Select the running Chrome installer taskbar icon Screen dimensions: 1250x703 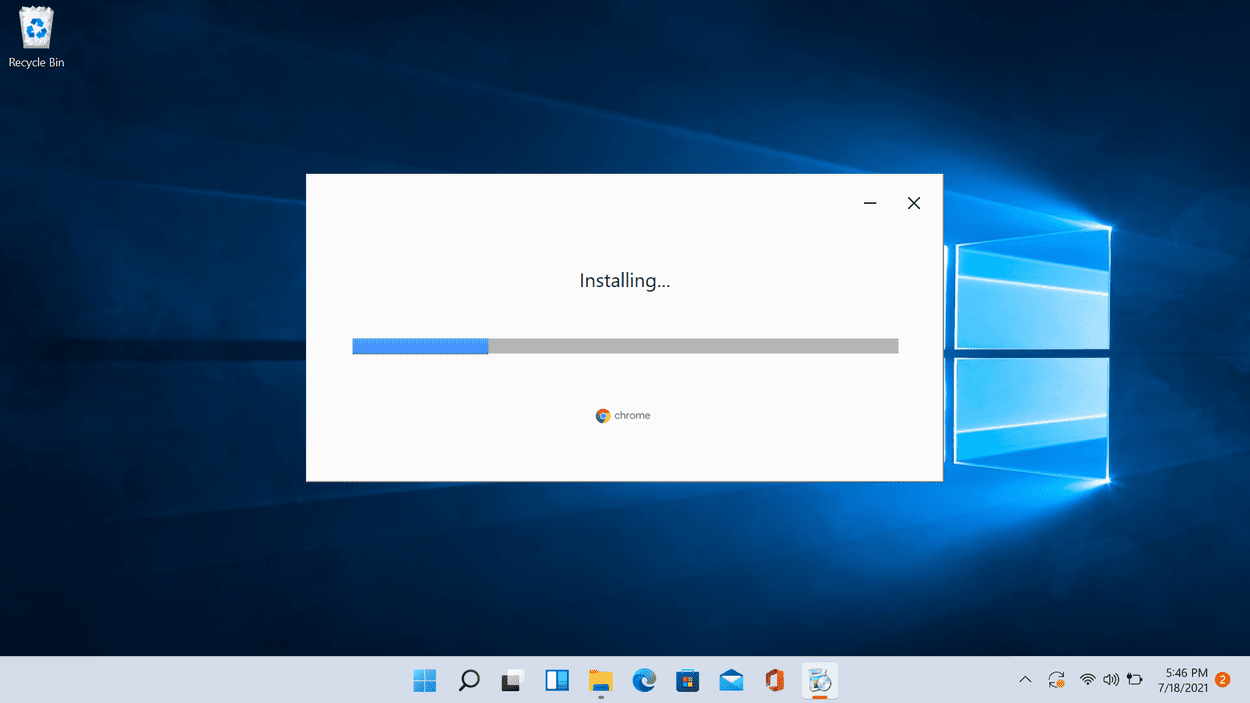tap(819, 680)
